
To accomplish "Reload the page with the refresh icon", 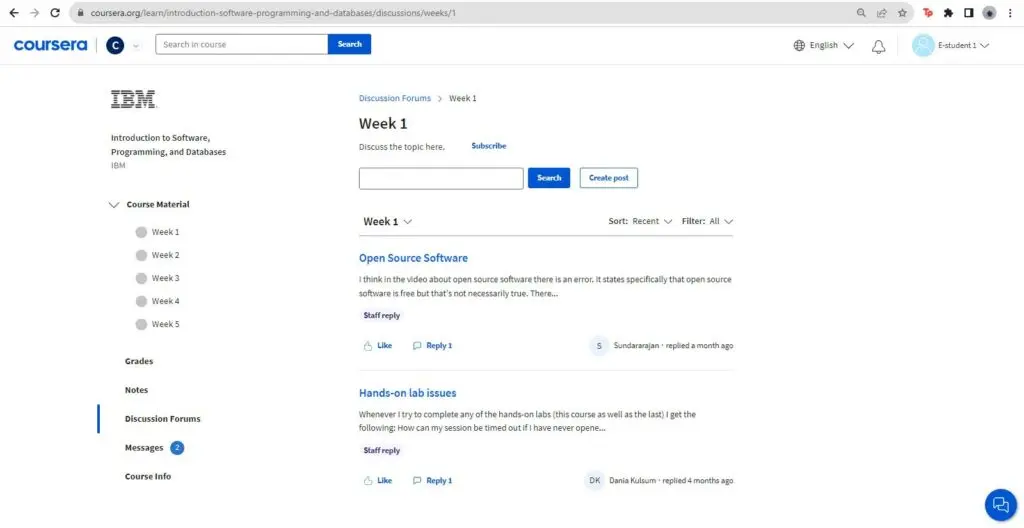I will click(x=55, y=12).
